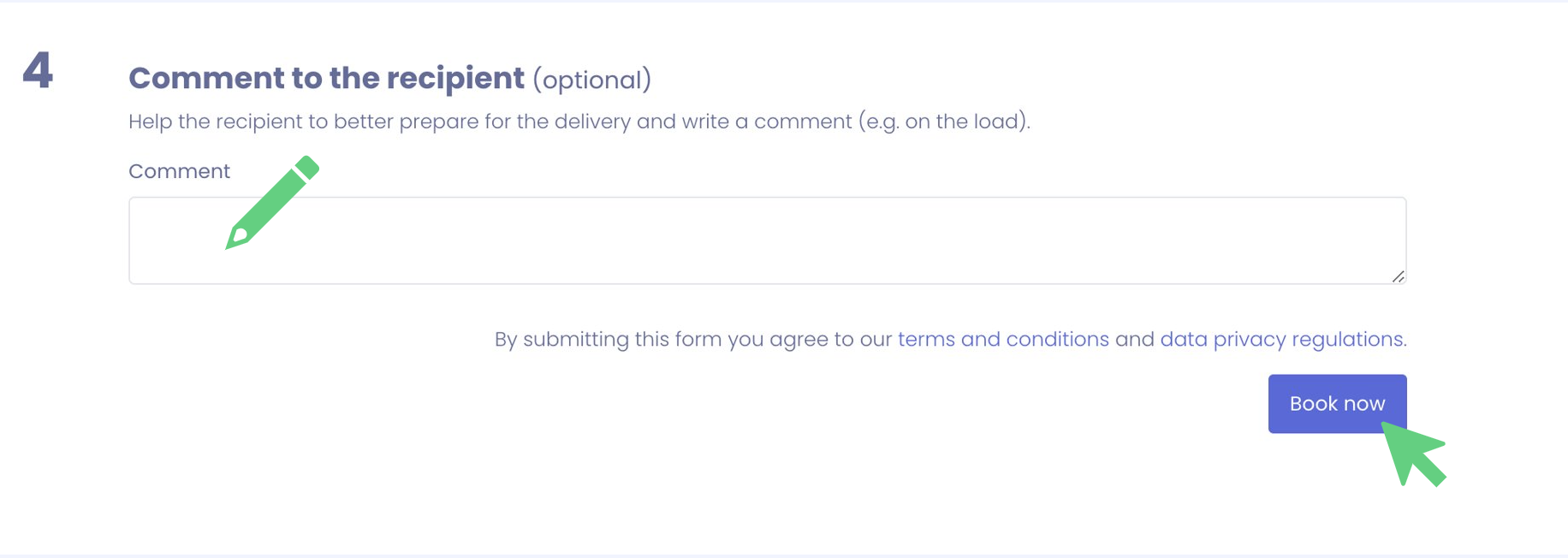Click the step number 4
The width and height of the screenshot is (1568, 558).
point(38,70)
